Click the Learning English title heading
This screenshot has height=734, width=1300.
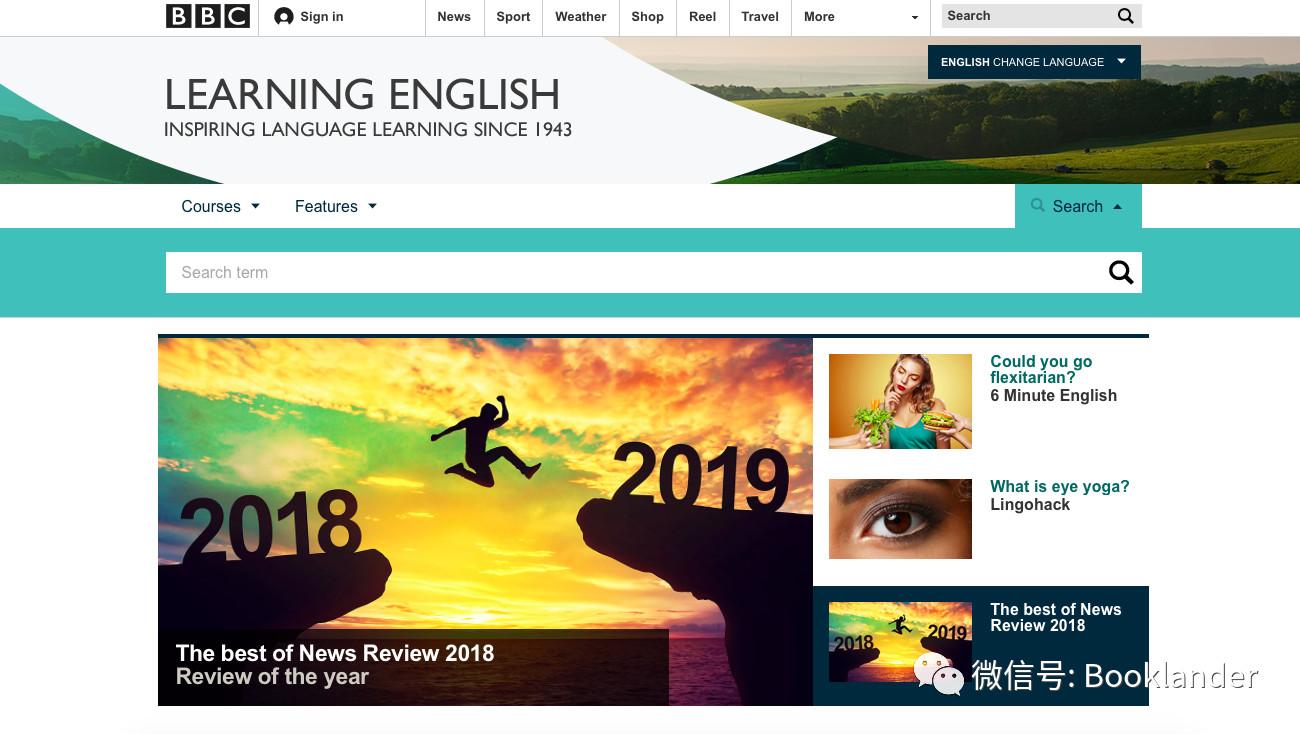click(362, 95)
